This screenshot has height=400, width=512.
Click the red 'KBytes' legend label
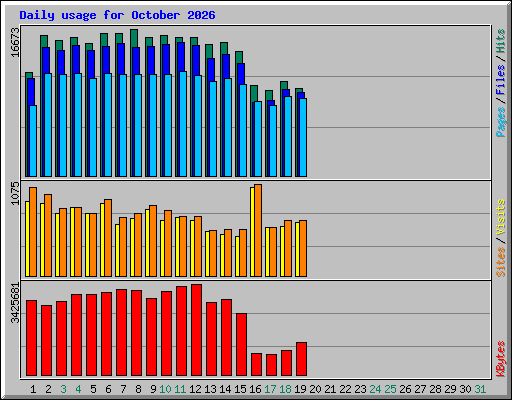[501, 359]
